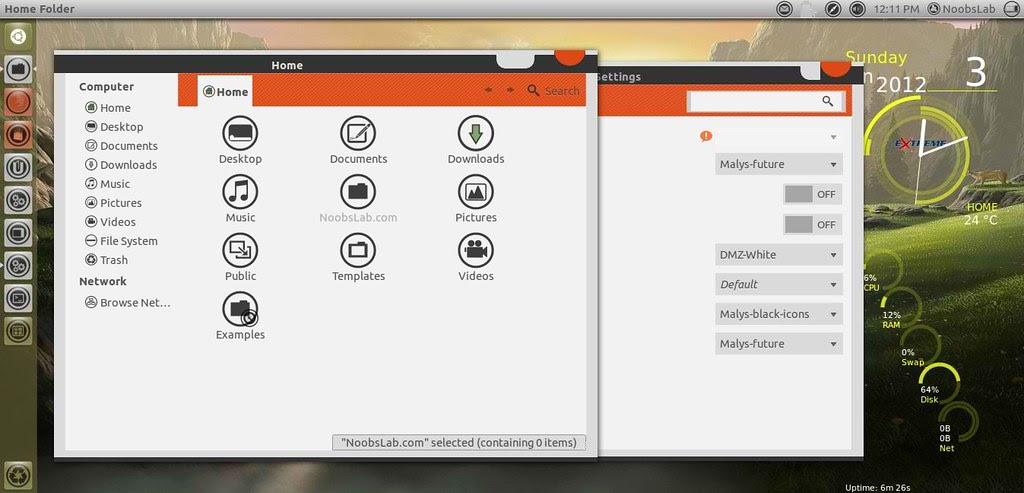This screenshot has height=493, width=1024.
Task: Toggle the second OFF switch in Settings
Action: pyautogui.click(x=812, y=224)
